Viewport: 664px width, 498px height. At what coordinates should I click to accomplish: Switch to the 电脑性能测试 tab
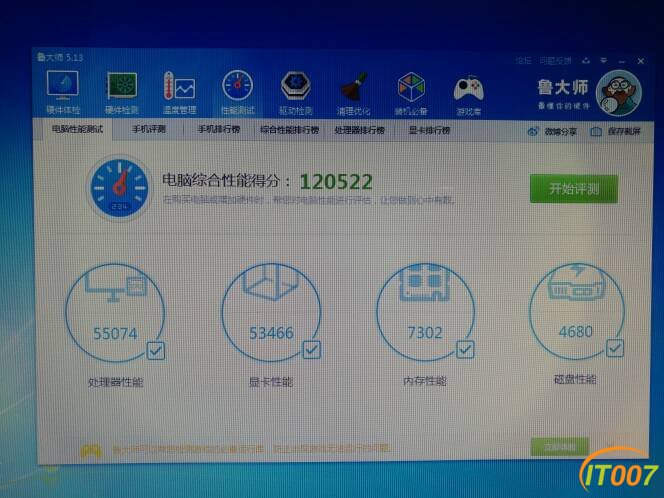77,129
